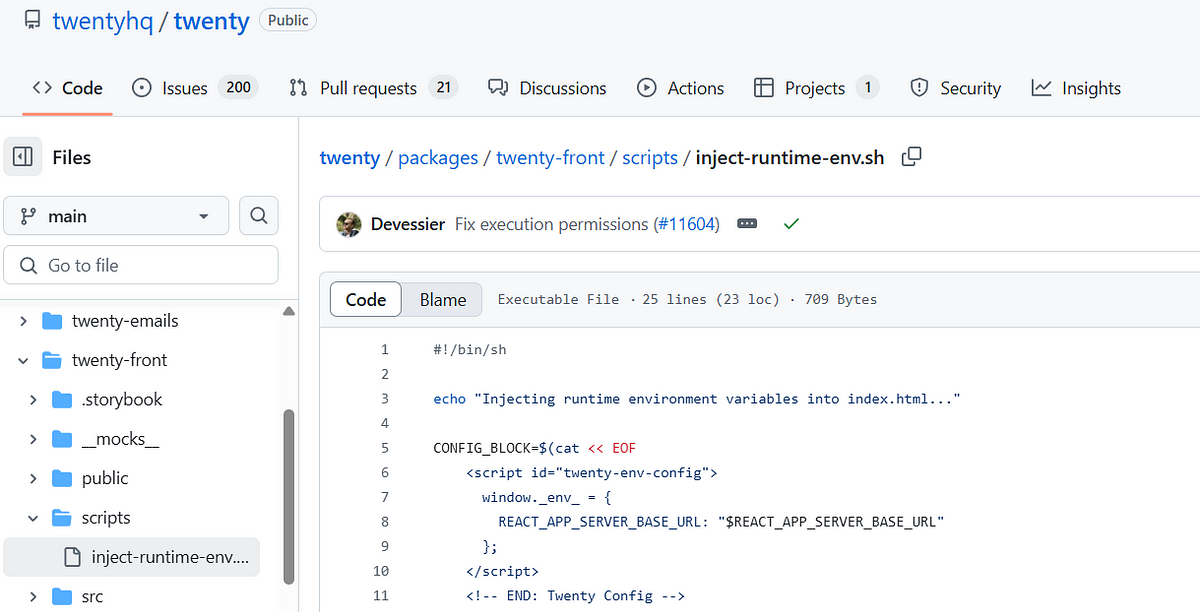Select the twenty-emails folder in tree
The height and width of the screenshot is (612, 1200).
coord(125,321)
